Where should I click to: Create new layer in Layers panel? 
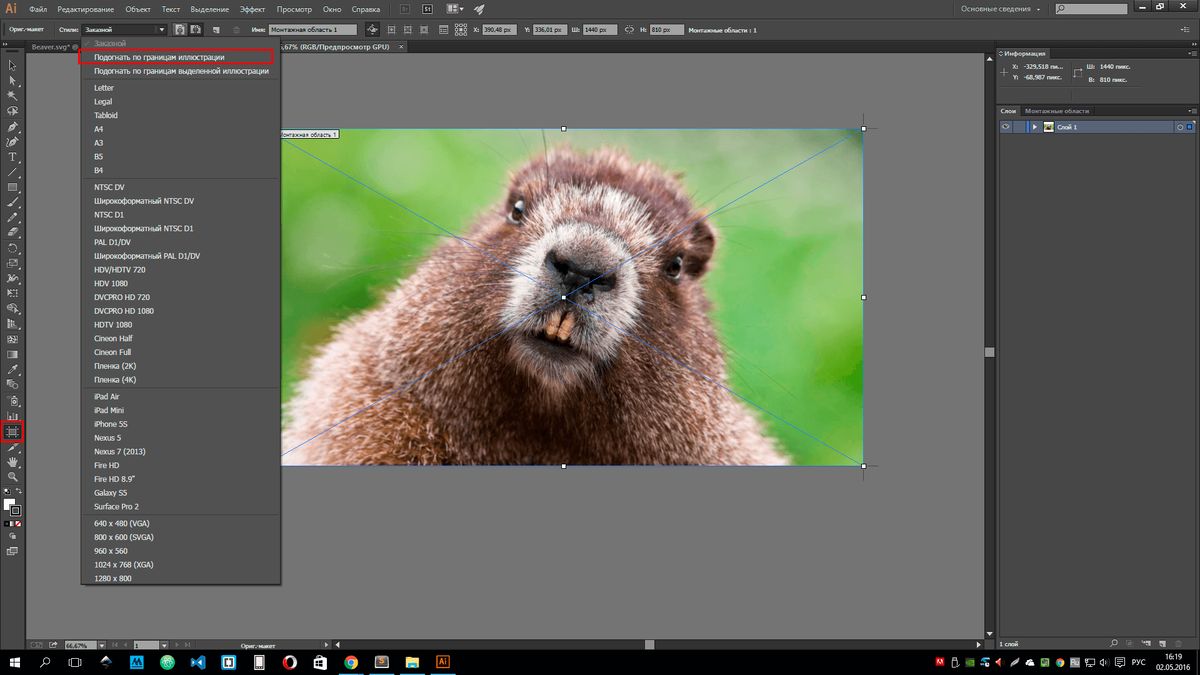1164,643
